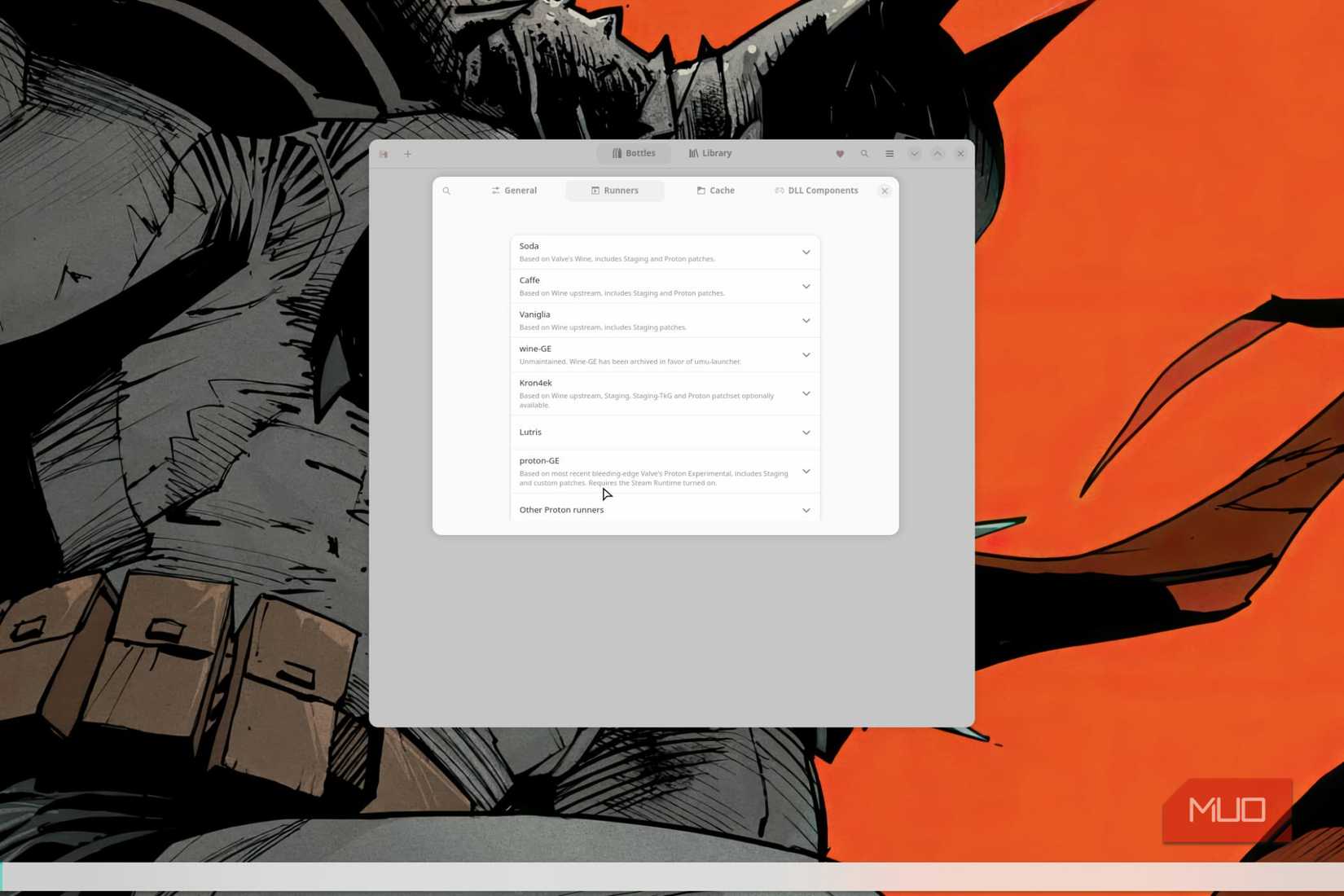Close the Bottles main window
1344x896 pixels.
click(x=960, y=154)
